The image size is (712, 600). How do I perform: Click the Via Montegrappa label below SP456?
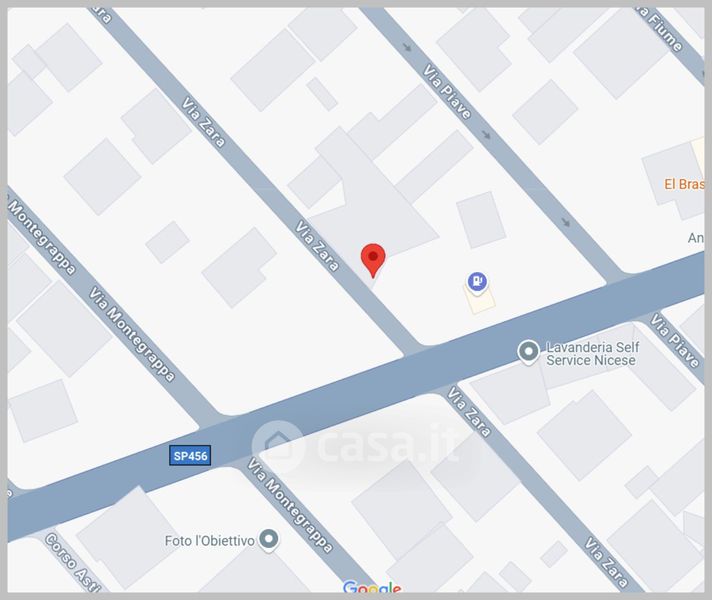click(290, 505)
